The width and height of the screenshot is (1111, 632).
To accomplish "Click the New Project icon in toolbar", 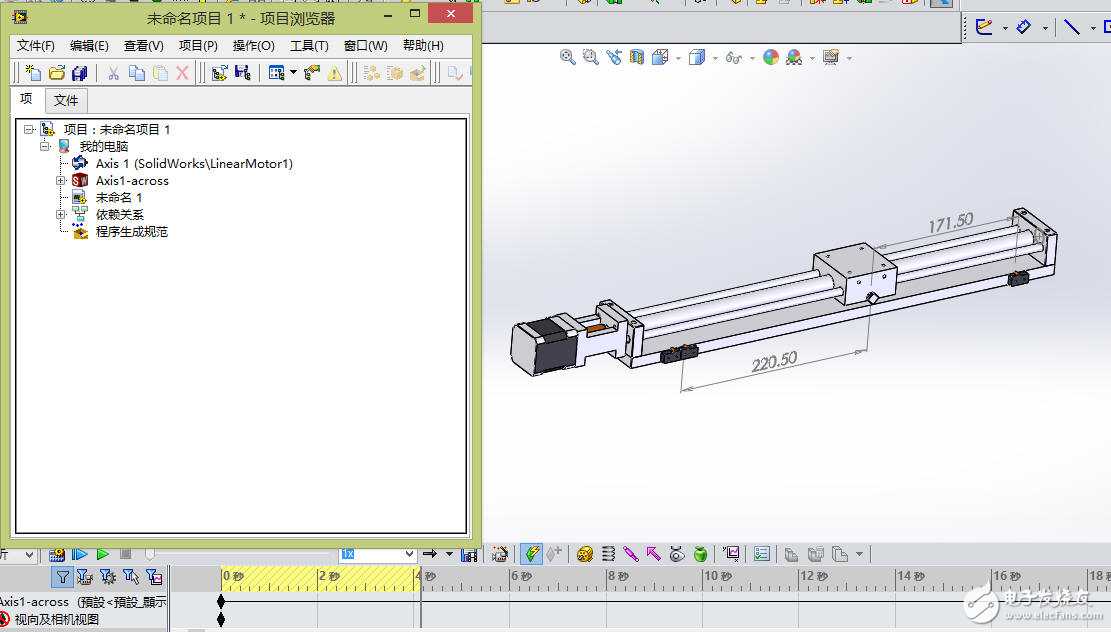I will pos(33,73).
